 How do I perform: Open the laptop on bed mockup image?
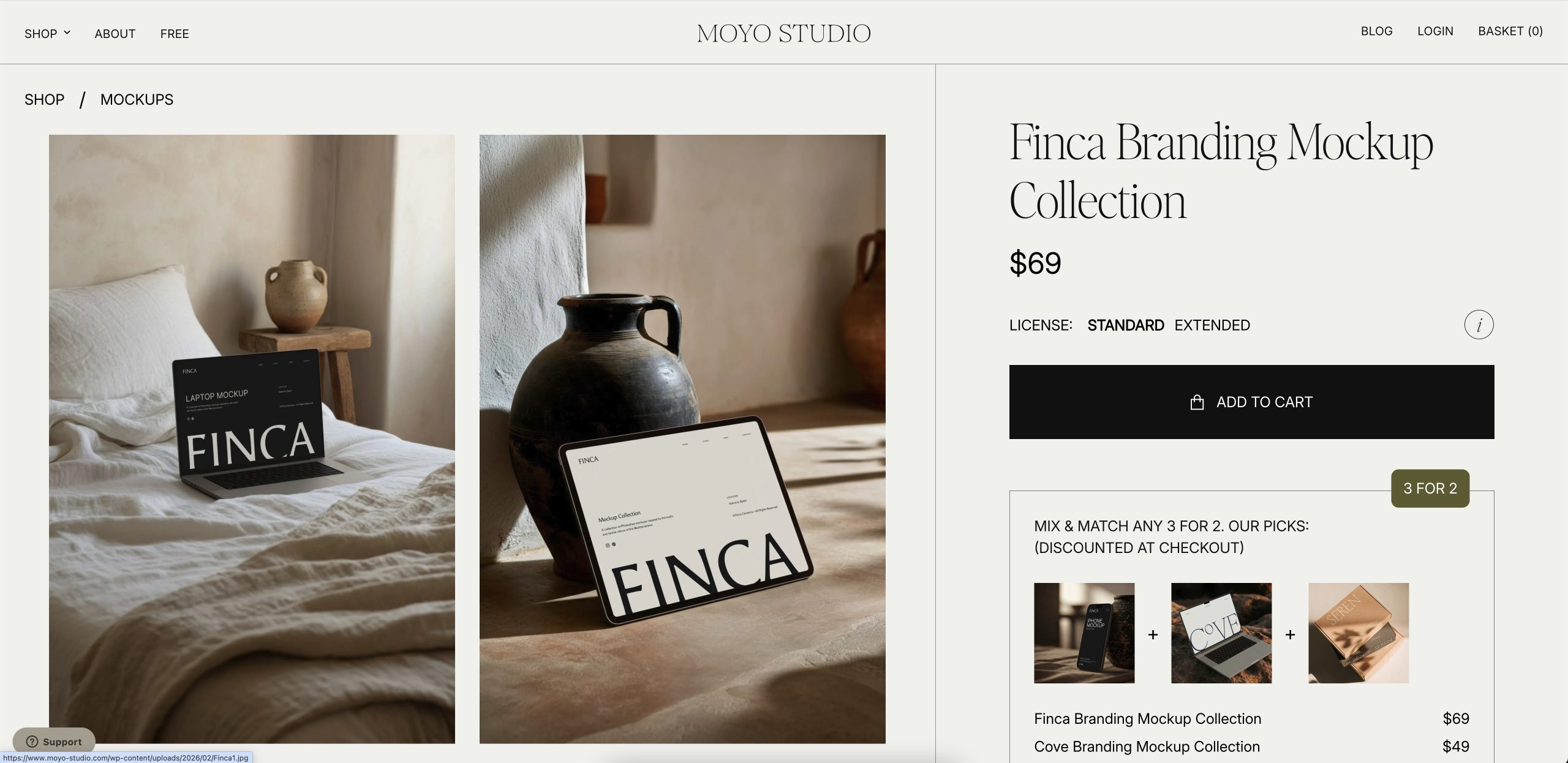coord(252,438)
